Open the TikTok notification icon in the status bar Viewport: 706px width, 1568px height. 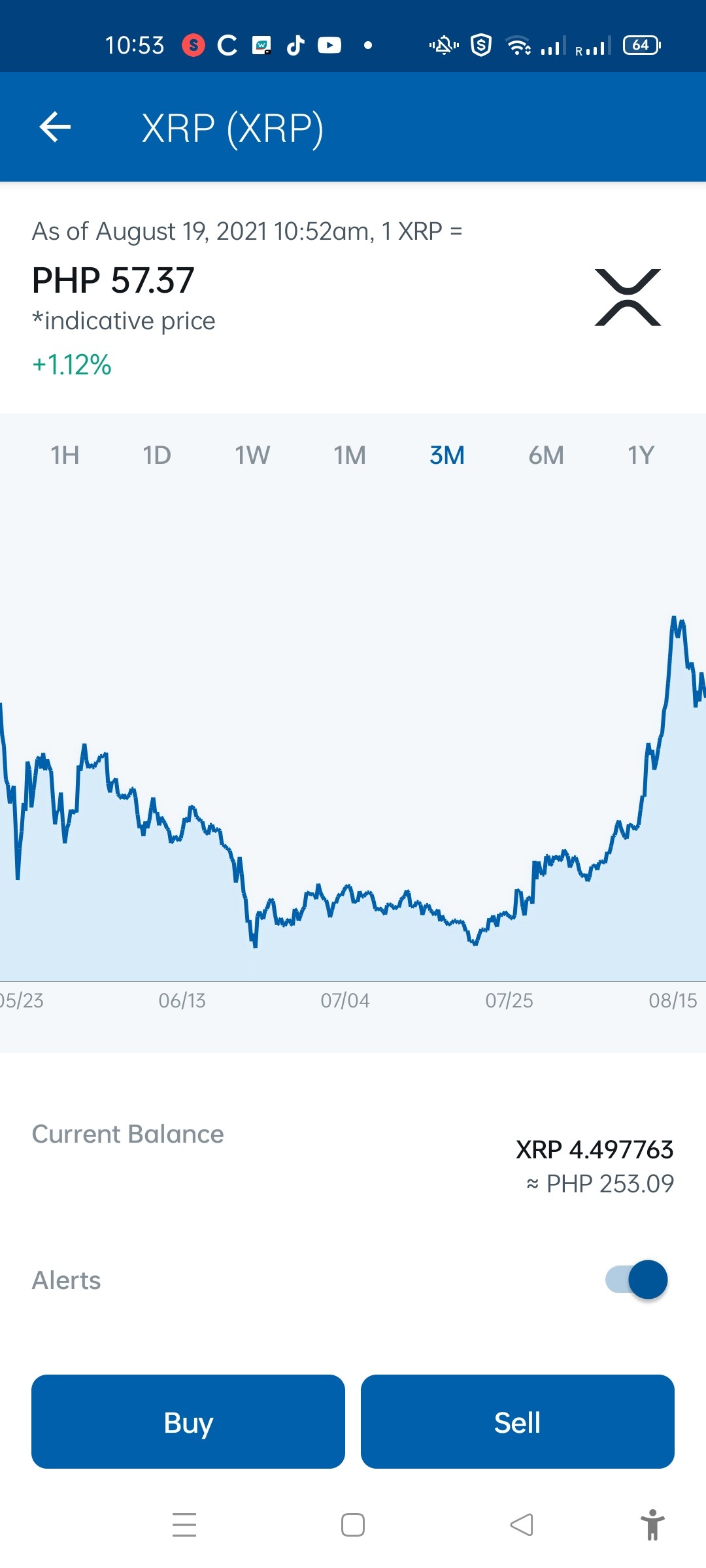point(295,45)
